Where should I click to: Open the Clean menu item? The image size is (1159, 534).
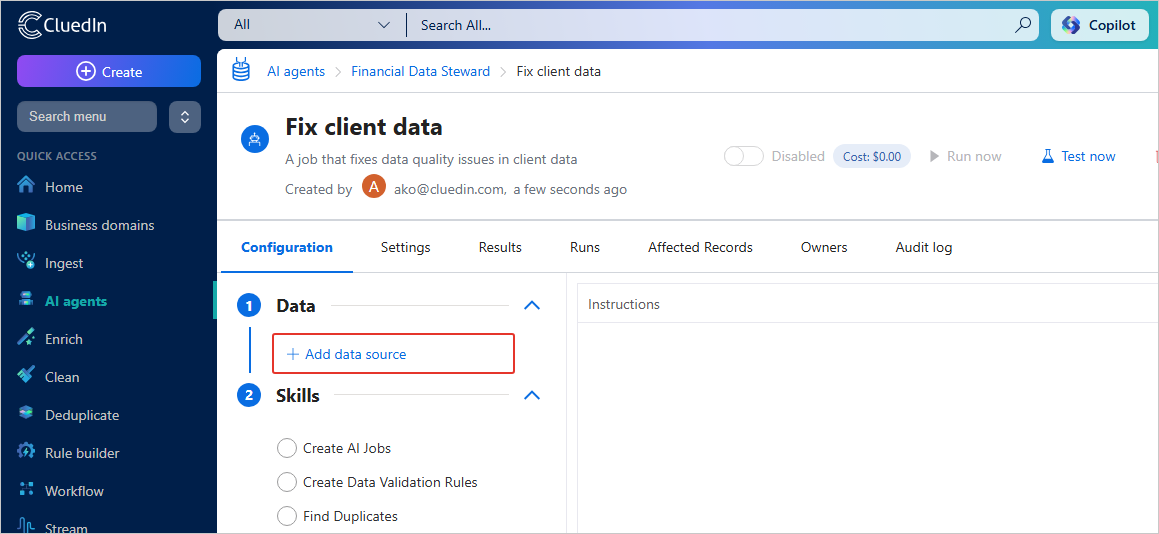click(x=62, y=377)
